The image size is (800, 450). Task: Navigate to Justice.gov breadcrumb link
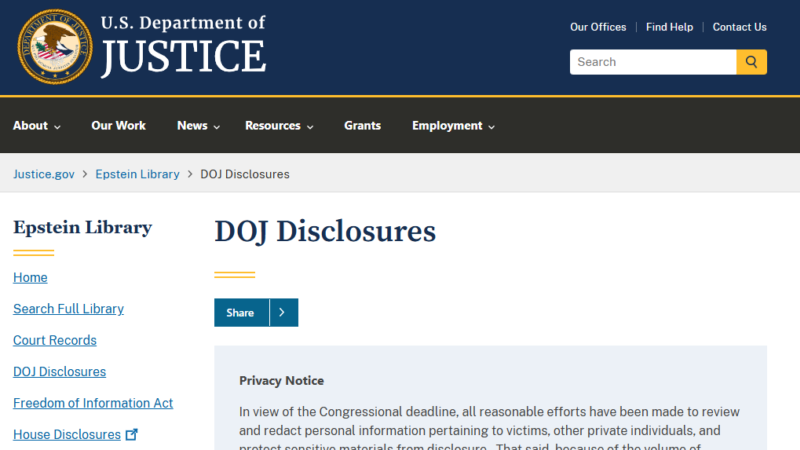coord(44,174)
